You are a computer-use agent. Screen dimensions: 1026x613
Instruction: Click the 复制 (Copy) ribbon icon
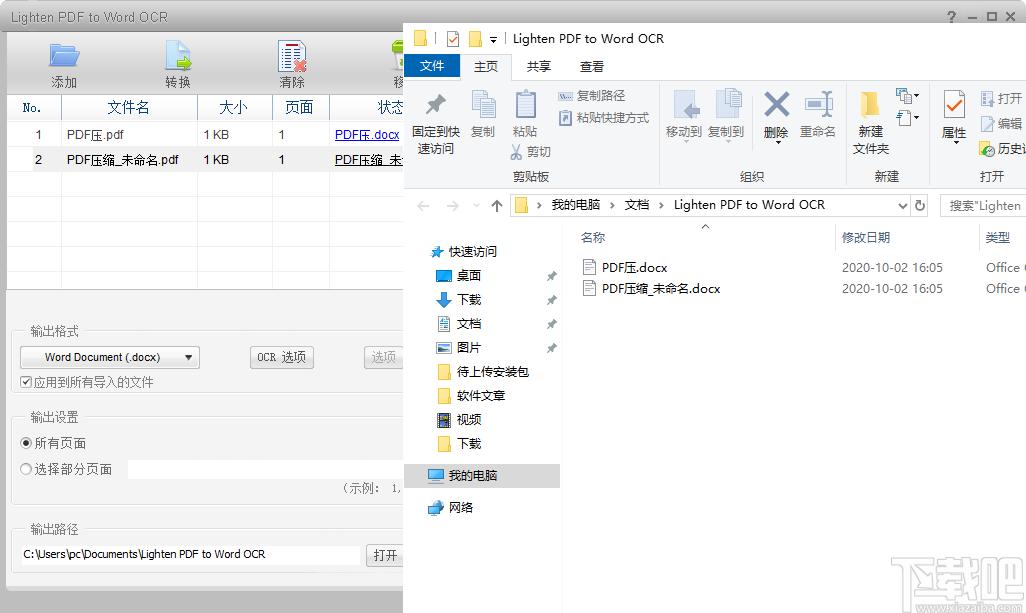click(484, 105)
